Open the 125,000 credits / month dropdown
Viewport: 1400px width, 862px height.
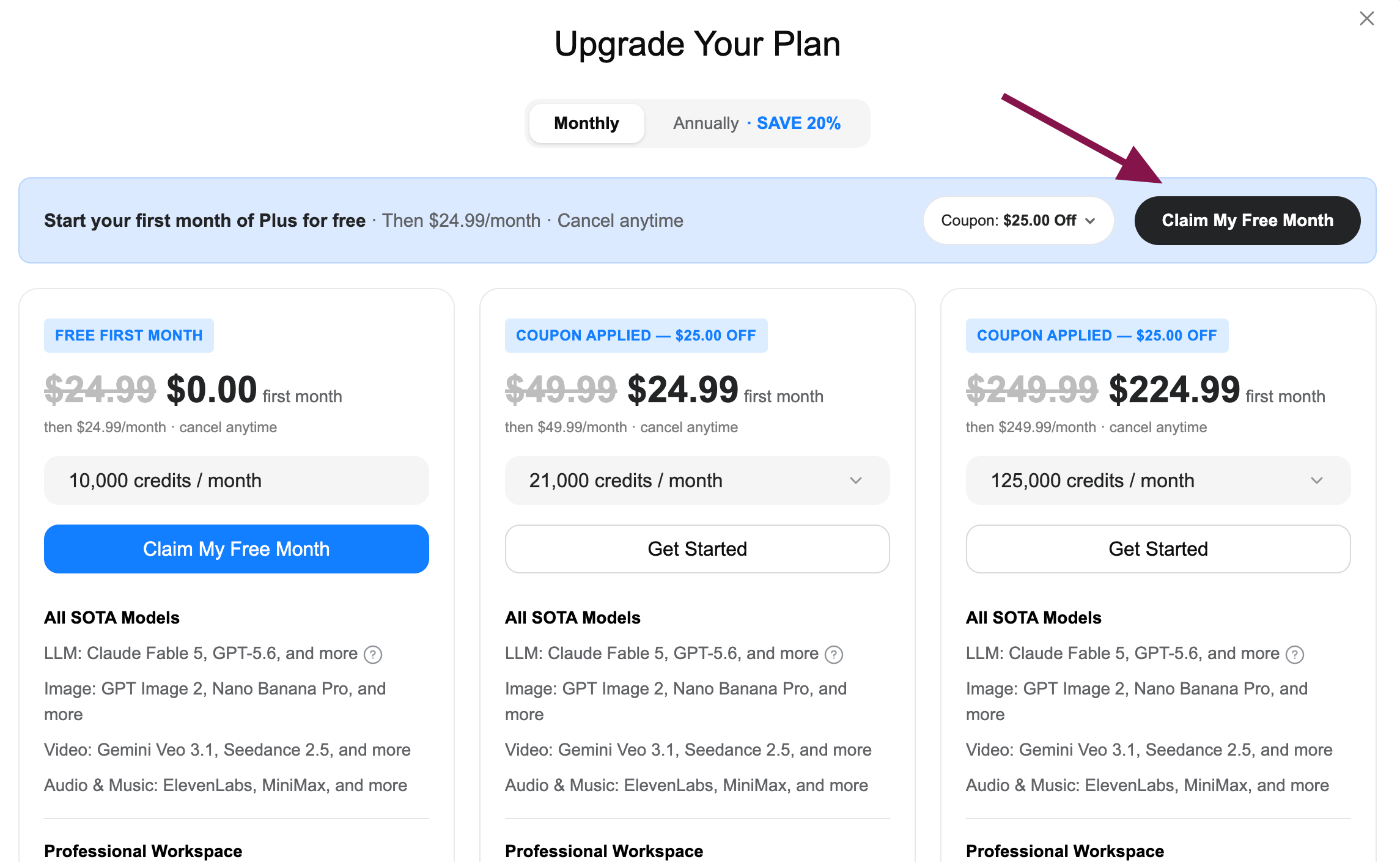pyautogui.click(x=1158, y=481)
